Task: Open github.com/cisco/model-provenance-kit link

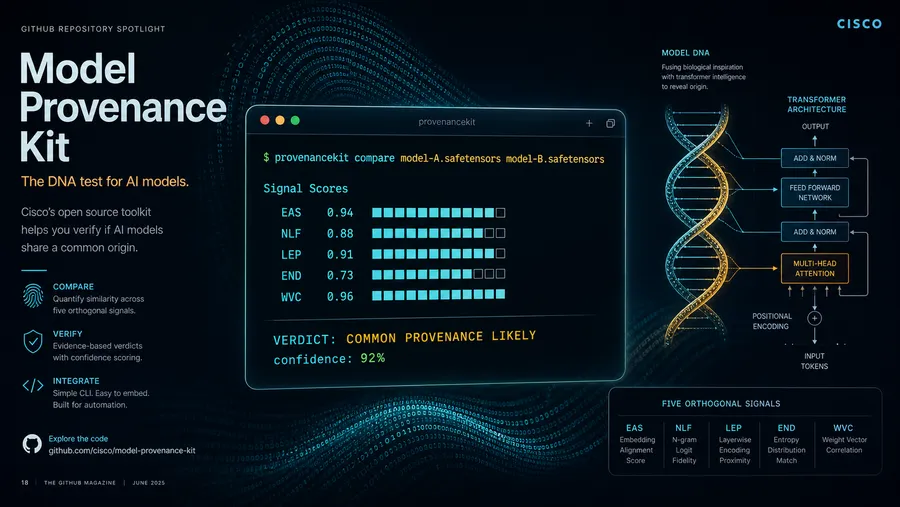Action: tap(122, 451)
